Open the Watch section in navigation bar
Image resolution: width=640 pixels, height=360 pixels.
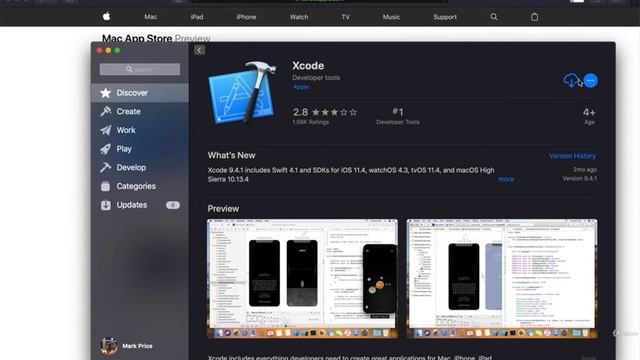(299, 17)
